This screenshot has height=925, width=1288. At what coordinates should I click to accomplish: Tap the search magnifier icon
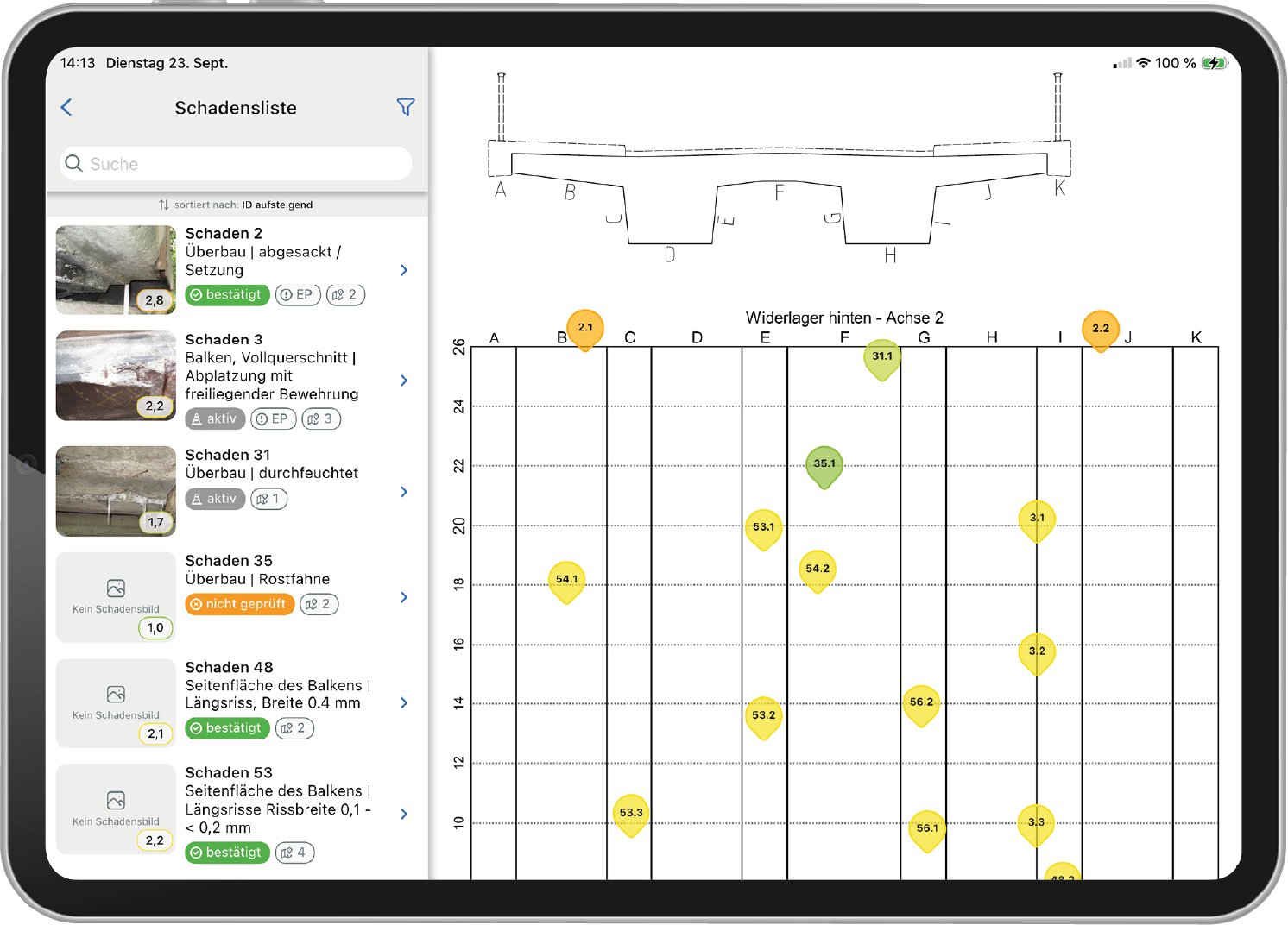pos(74,163)
